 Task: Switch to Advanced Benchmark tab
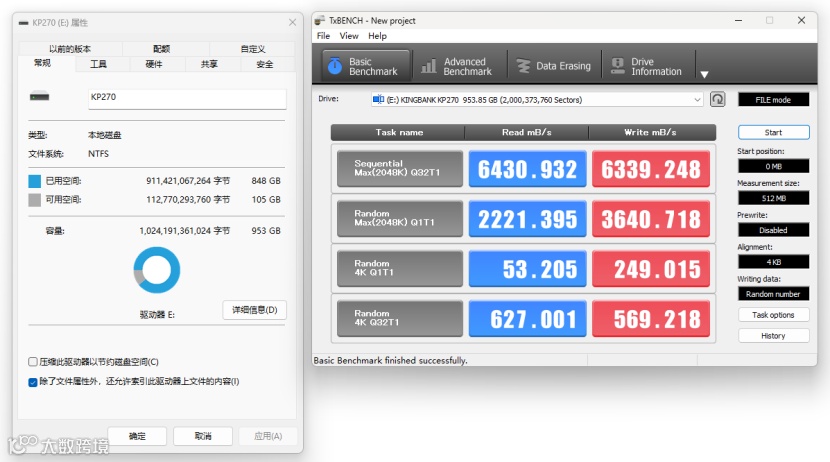pyautogui.click(x=458, y=66)
